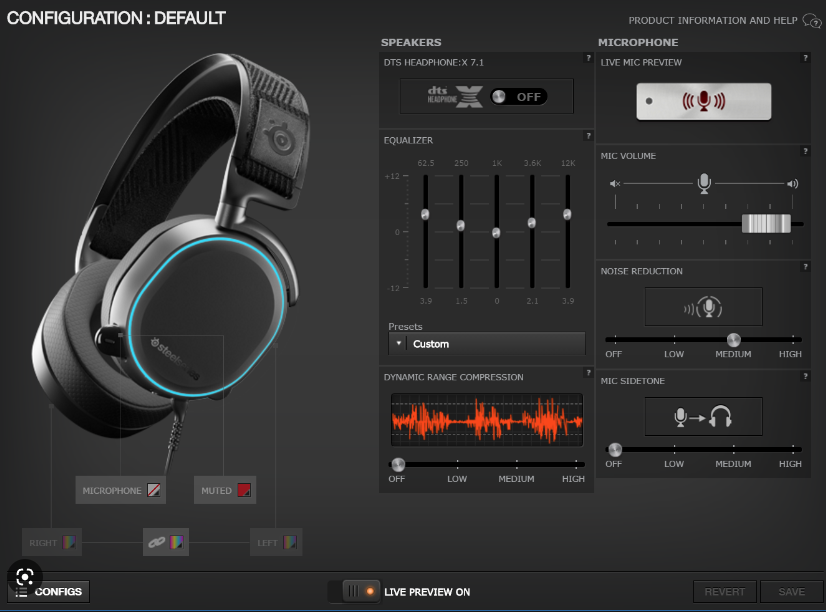Screen dimensions: 826x612
Task: Set dynamic range compression to MEDIUM
Action: pyautogui.click(x=516, y=479)
